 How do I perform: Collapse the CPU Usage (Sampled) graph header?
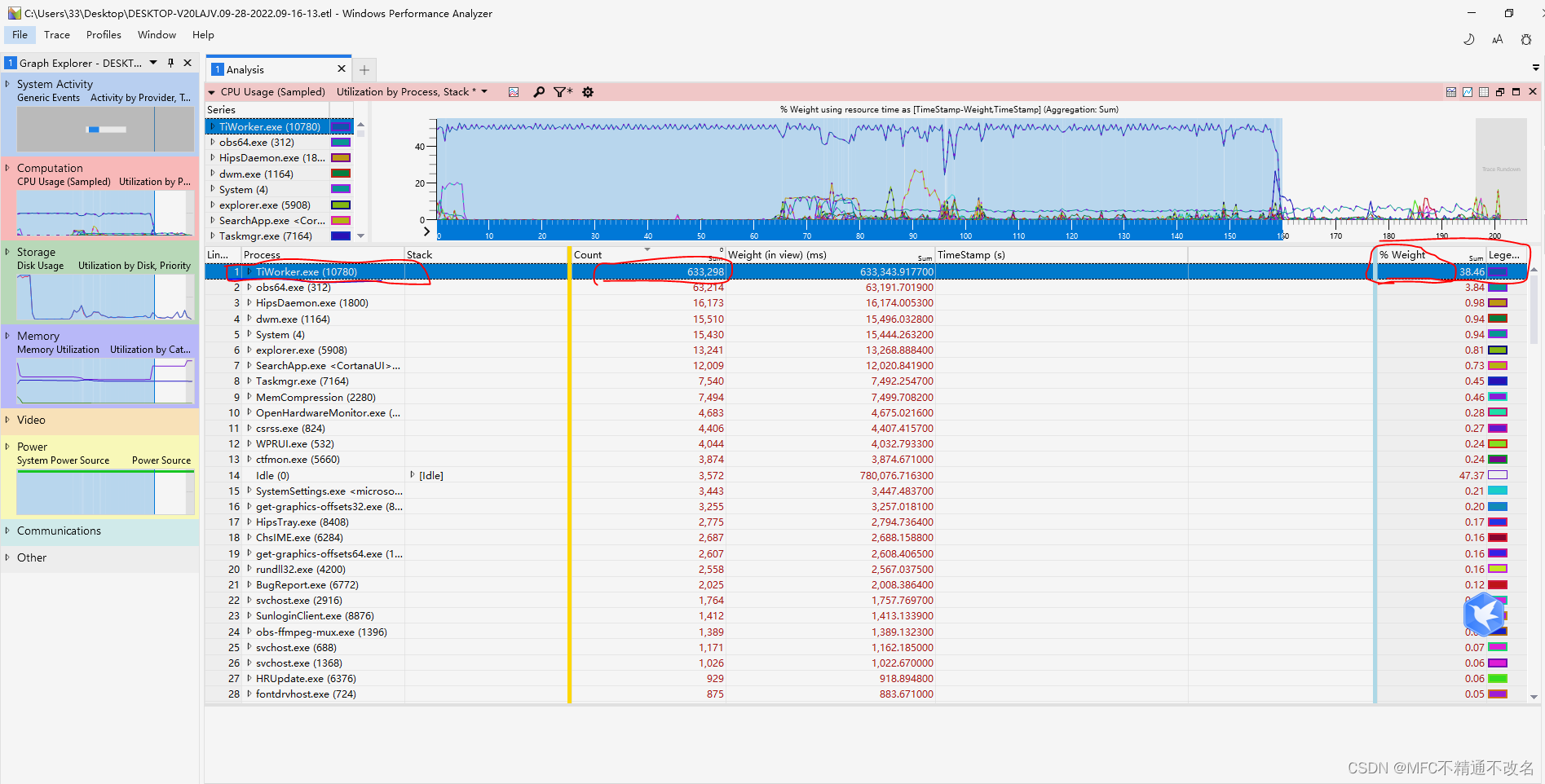pos(212,92)
